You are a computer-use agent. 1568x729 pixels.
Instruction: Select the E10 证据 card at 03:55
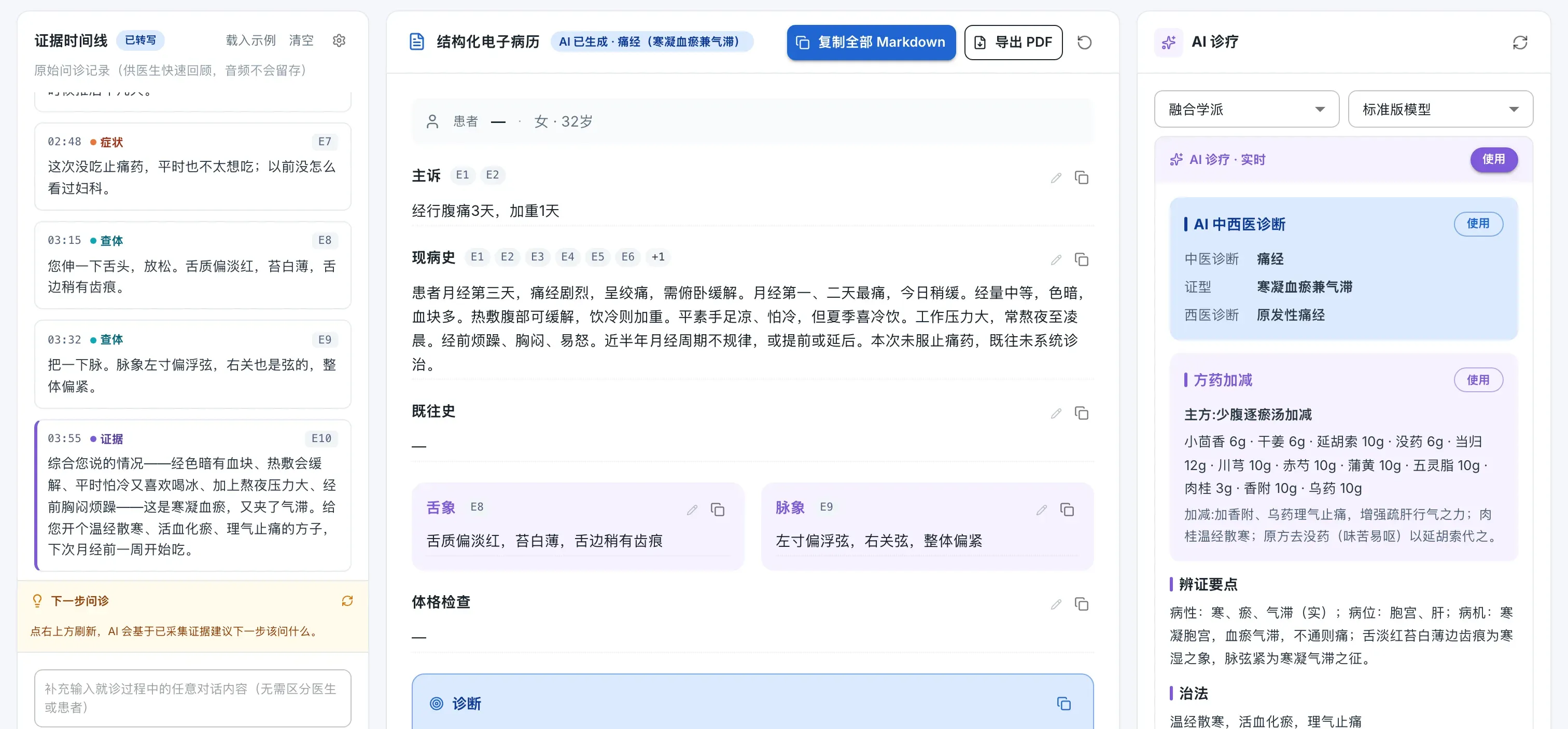pyautogui.click(x=192, y=494)
